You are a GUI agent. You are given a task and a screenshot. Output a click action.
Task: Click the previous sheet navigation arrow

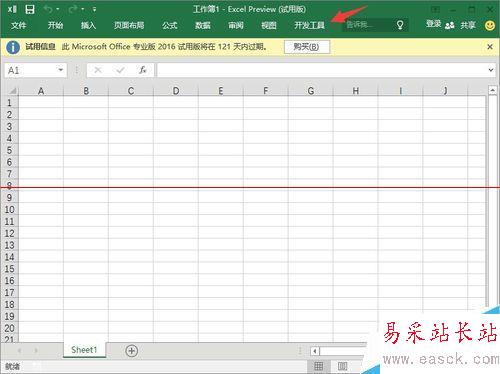coord(20,351)
